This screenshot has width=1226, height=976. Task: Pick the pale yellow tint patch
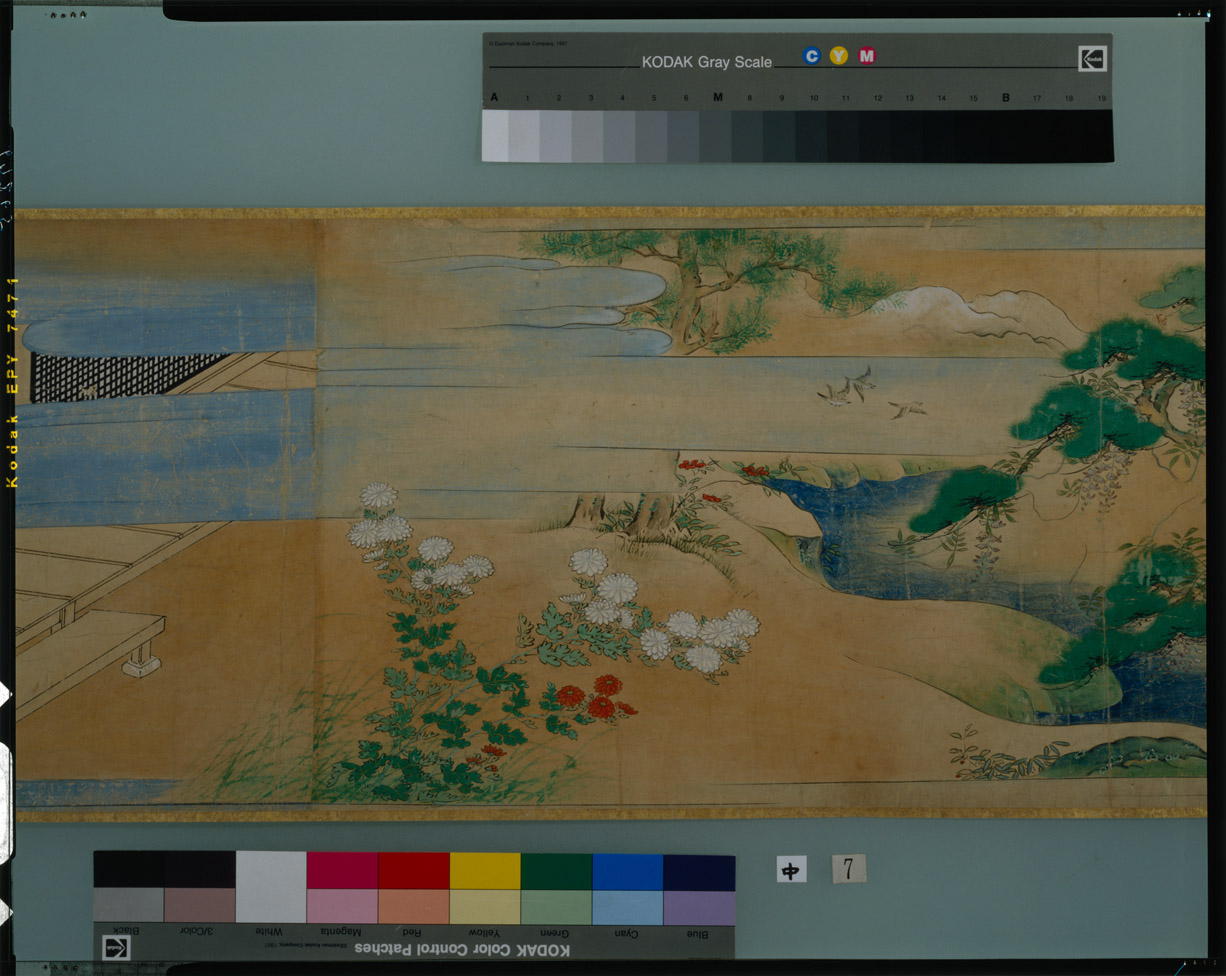pos(485,906)
